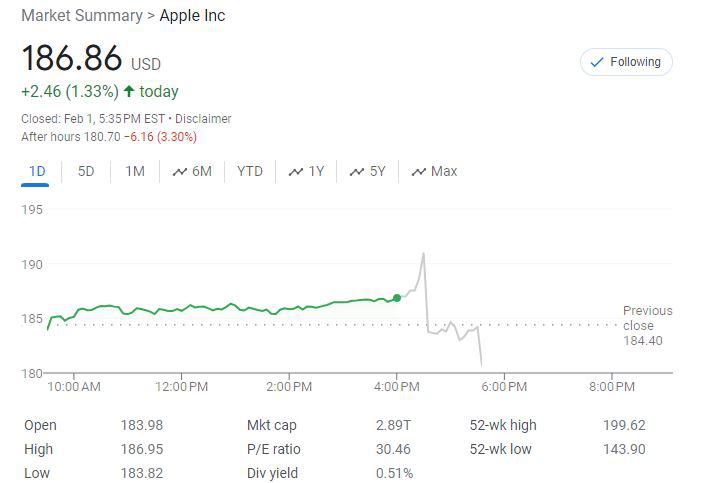This screenshot has width=703, height=483.
Task: Open the Disclaimer link
Action: [203, 119]
